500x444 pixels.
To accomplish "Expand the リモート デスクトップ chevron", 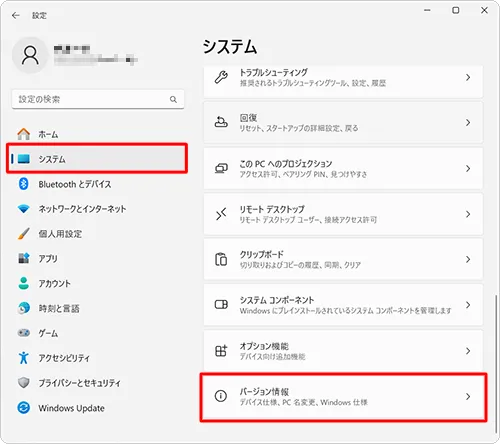I will point(468,214).
